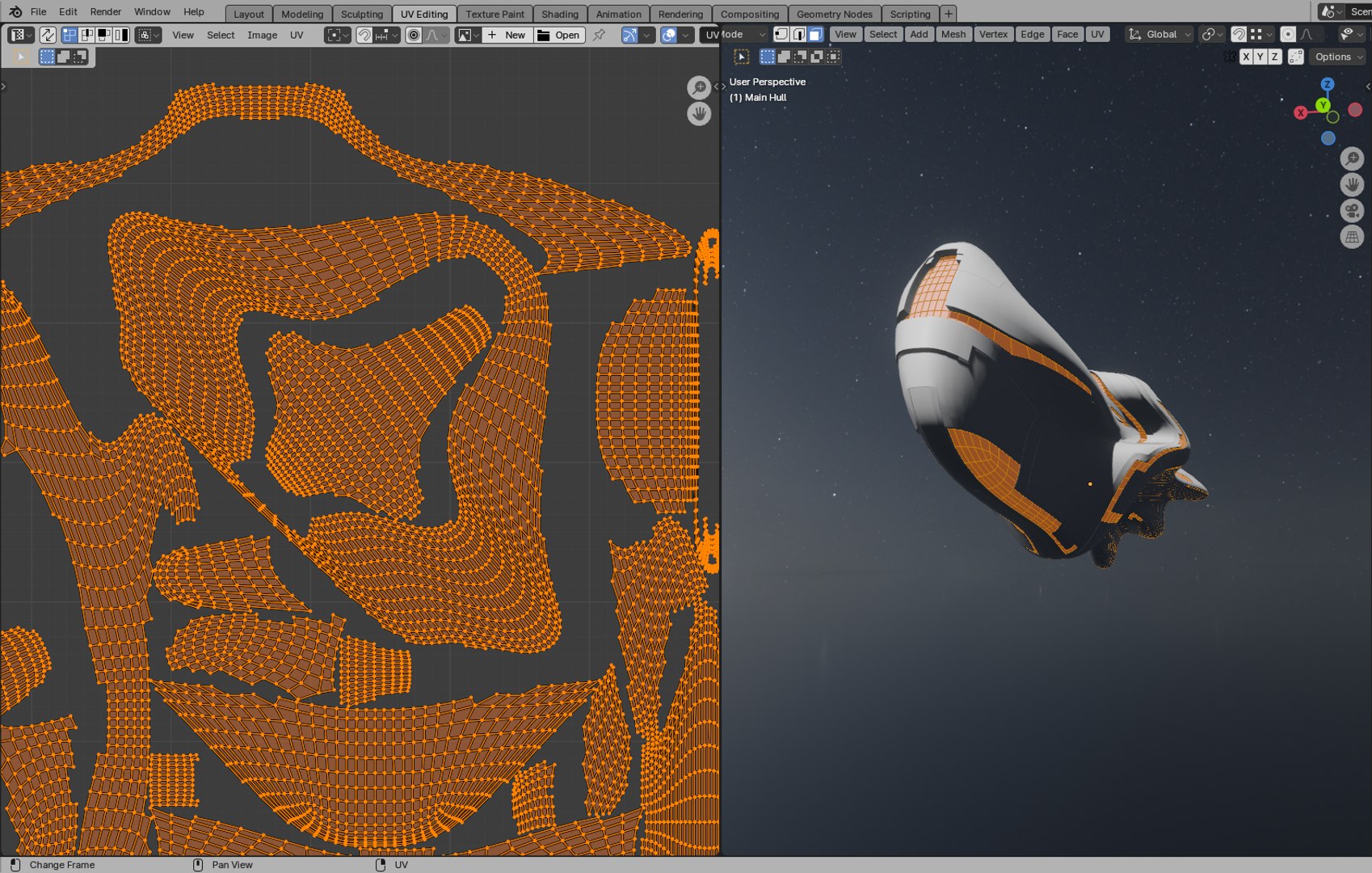Select vertex select mode in 3D viewport

(x=781, y=34)
